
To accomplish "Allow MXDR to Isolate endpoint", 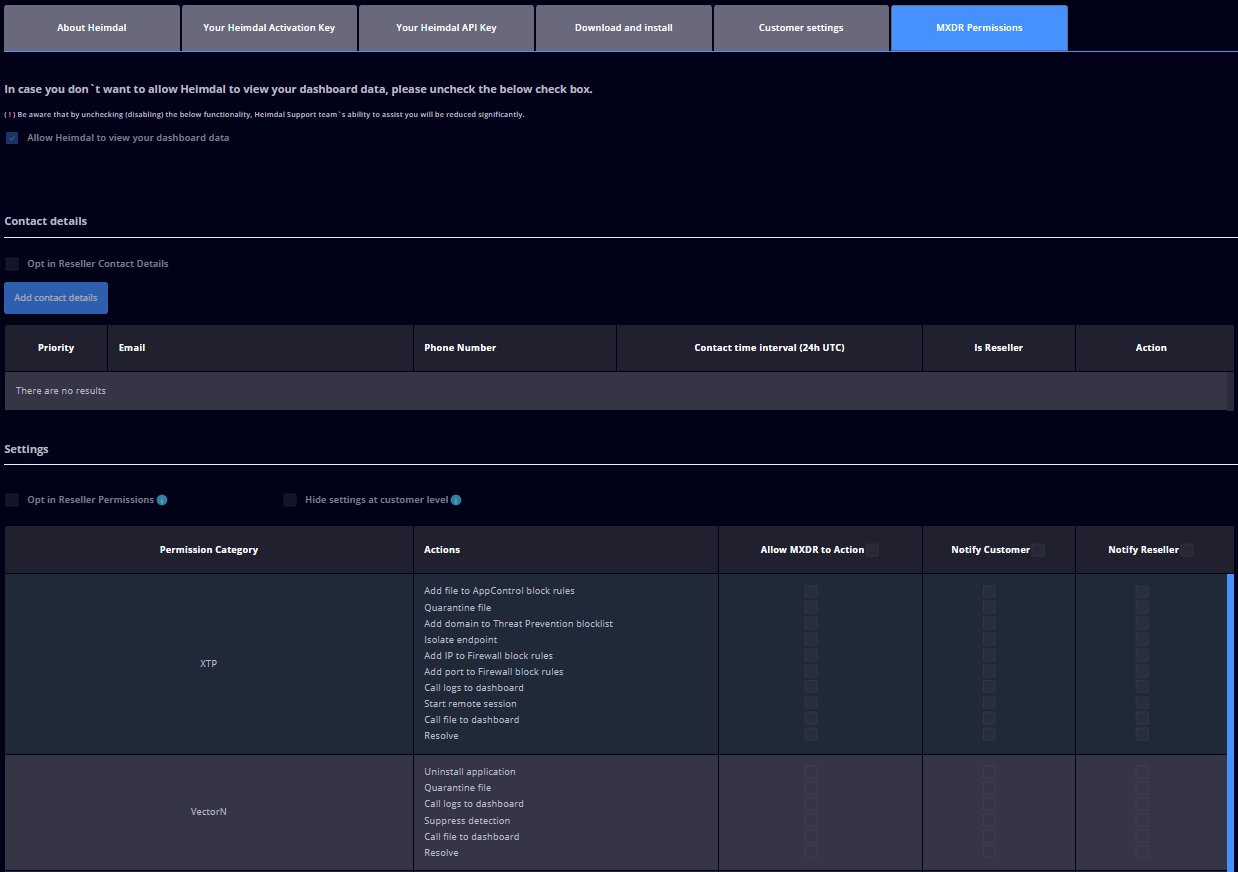I will [x=810, y=639].
